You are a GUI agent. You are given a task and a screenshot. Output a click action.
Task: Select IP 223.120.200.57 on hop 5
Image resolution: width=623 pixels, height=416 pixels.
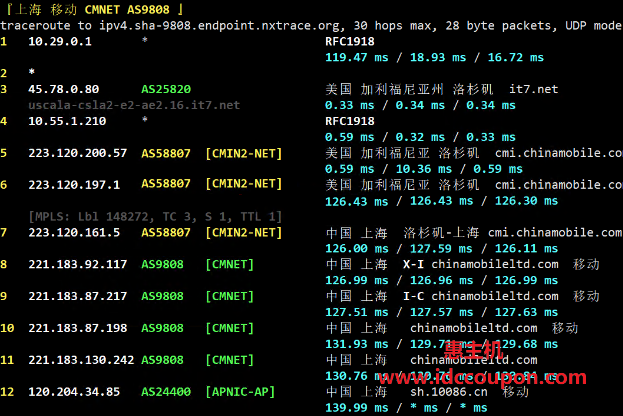coord(77,153)
